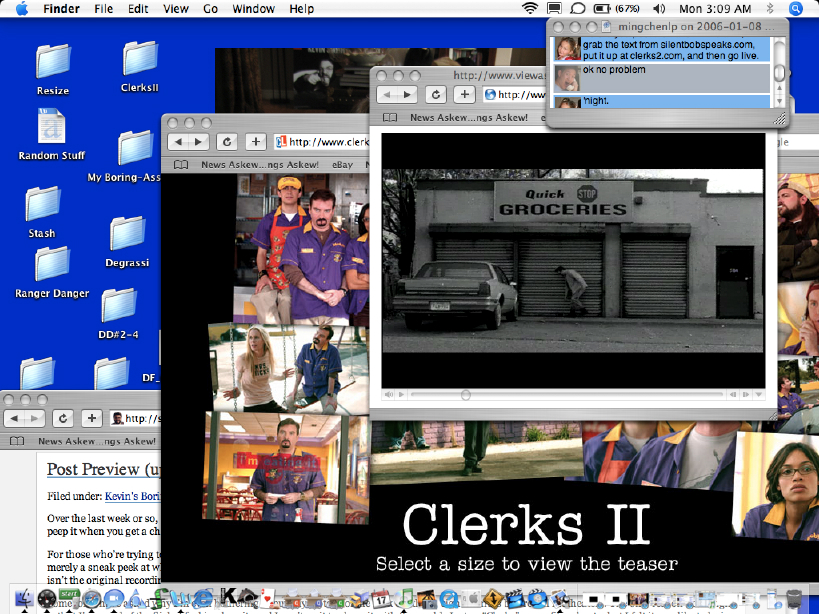Open the QuickTime movie options arrow
Image resolution: width=819 pixels, height=614 pixels.
(x=758, y=395)
